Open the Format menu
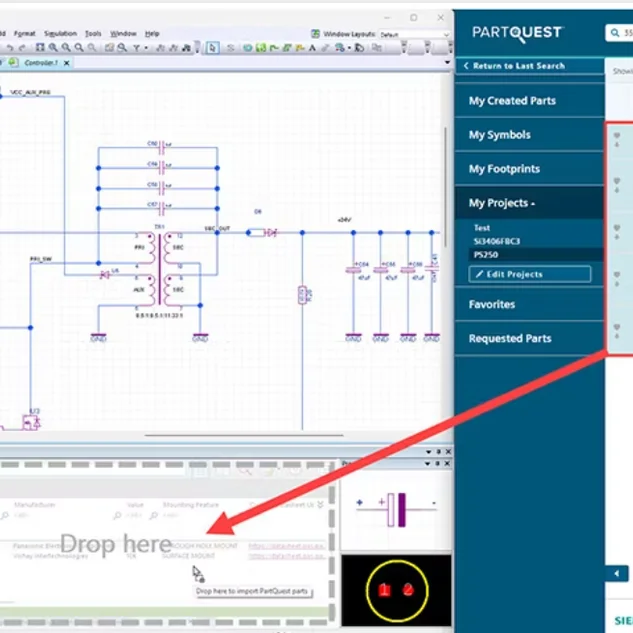633x633 pixels. [25, 34]
